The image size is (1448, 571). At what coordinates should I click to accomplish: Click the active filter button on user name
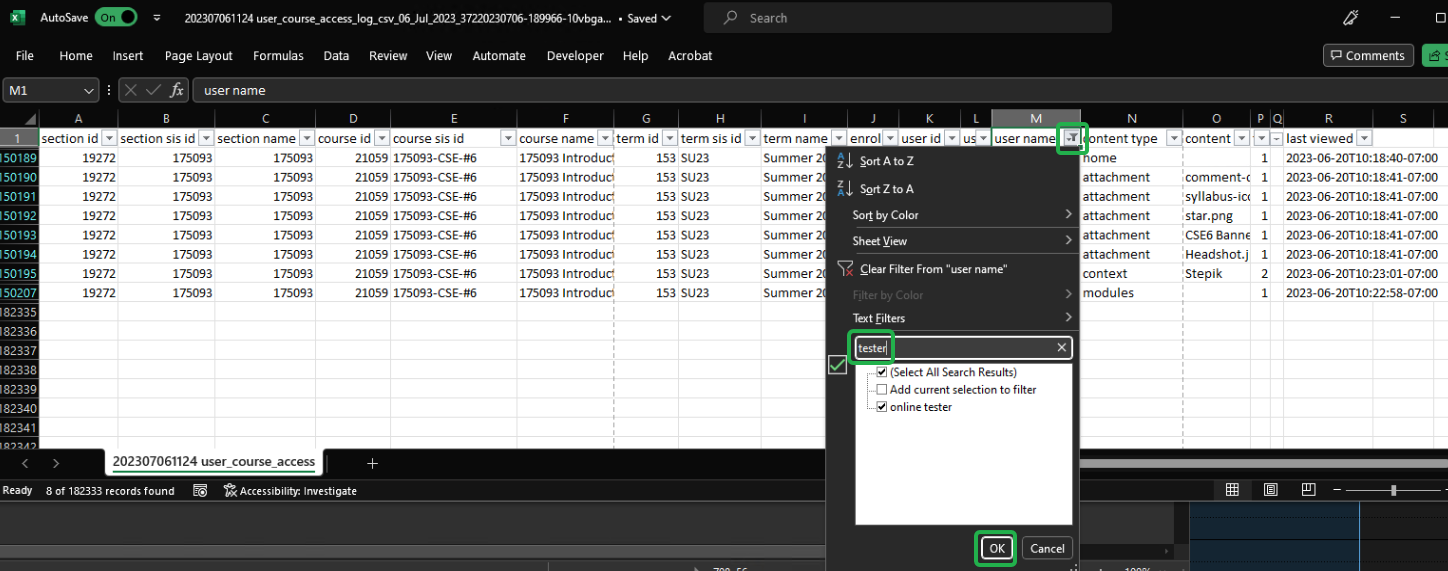pyautogui.click(x=1072, y=138)
